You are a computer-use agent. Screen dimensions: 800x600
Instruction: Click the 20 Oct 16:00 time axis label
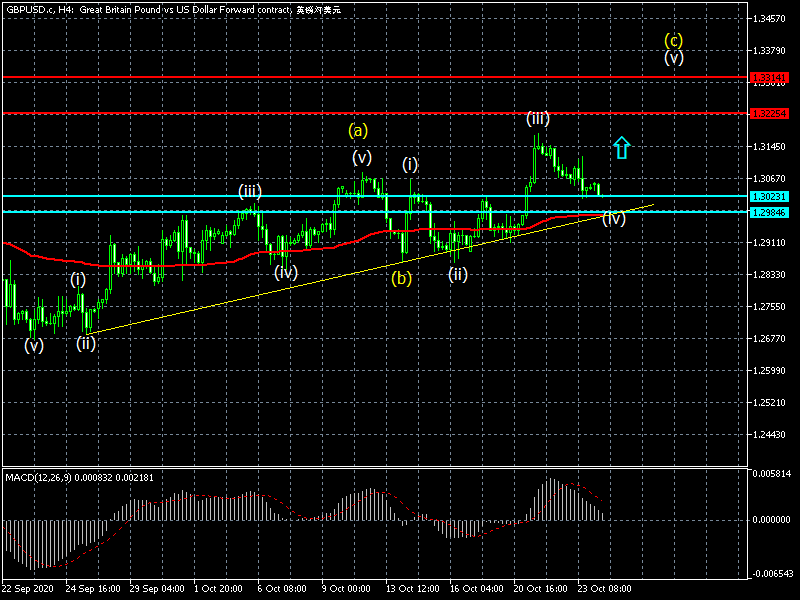[x=542, y=590]
